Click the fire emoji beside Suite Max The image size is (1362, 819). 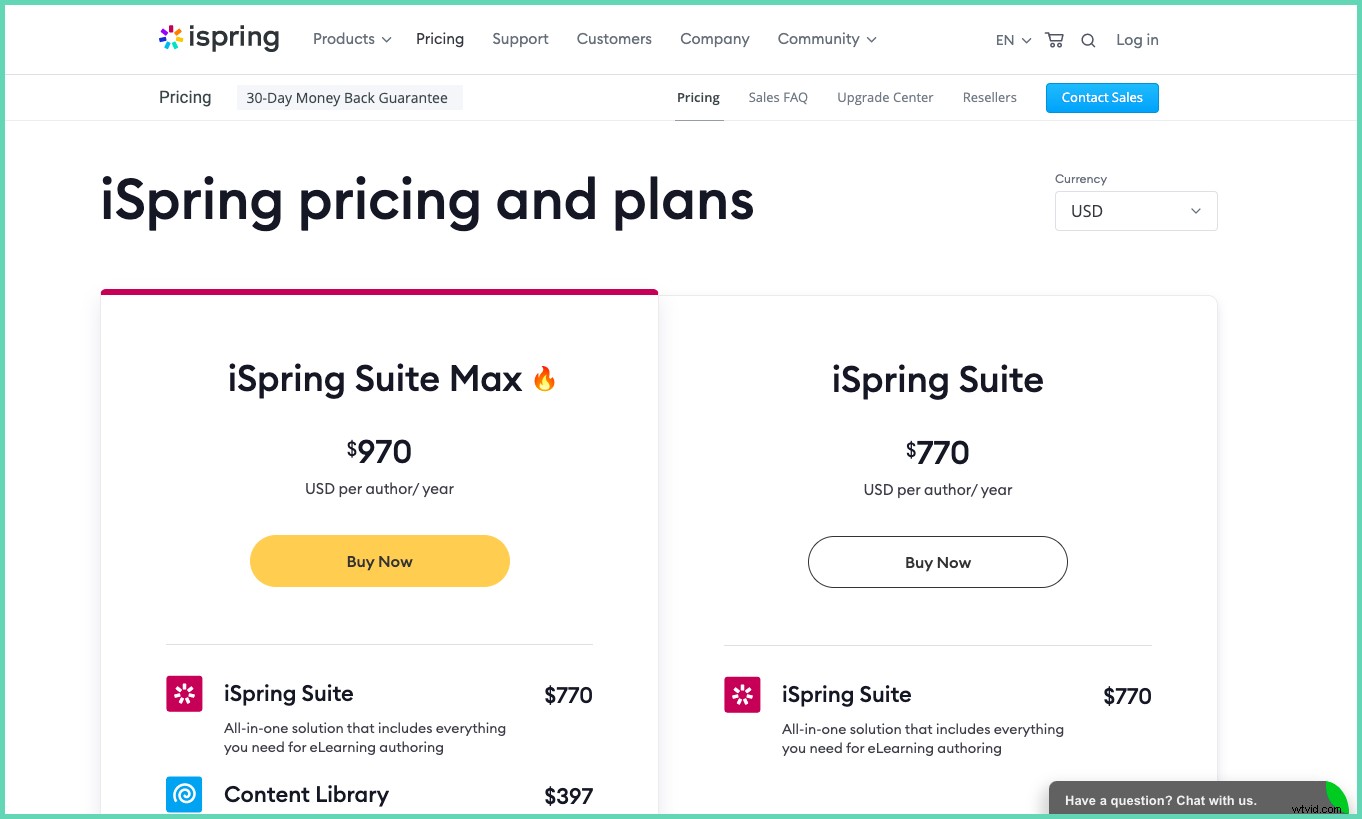point(544,379)
